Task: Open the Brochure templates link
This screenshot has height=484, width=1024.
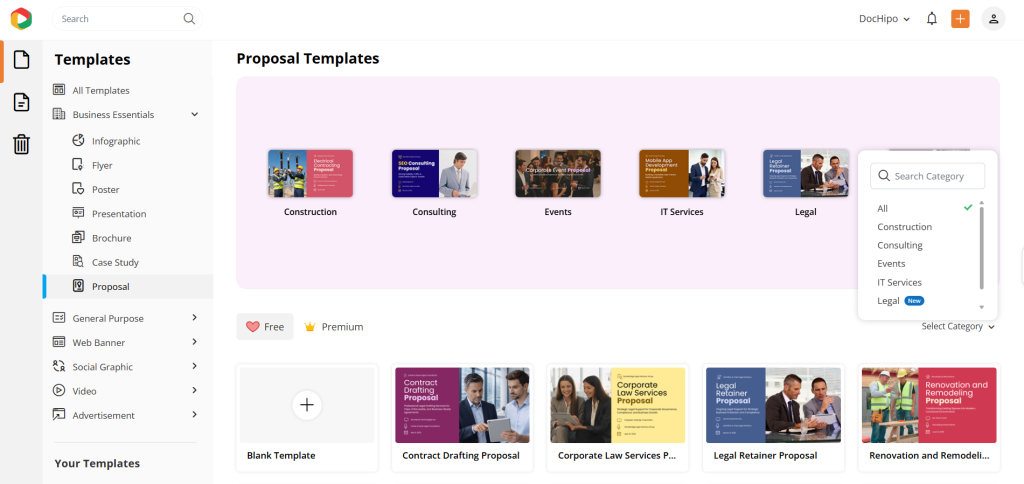Action: click(112, 238)
